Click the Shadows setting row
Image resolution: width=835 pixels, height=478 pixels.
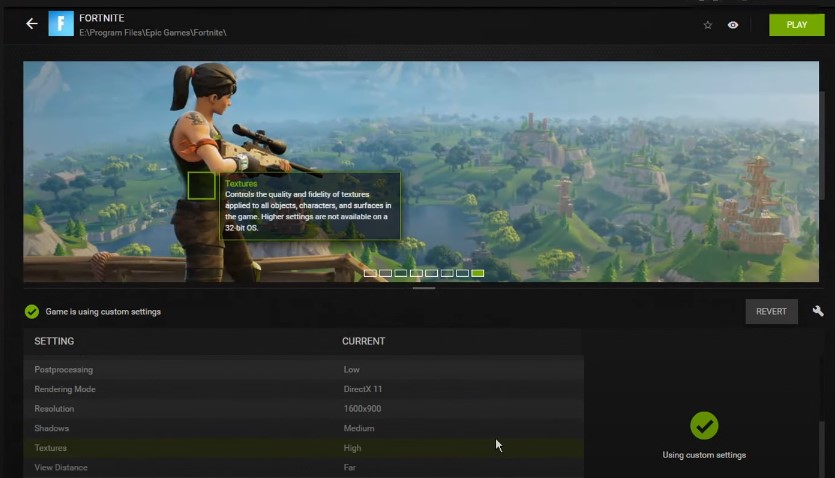tap(304, 428)
